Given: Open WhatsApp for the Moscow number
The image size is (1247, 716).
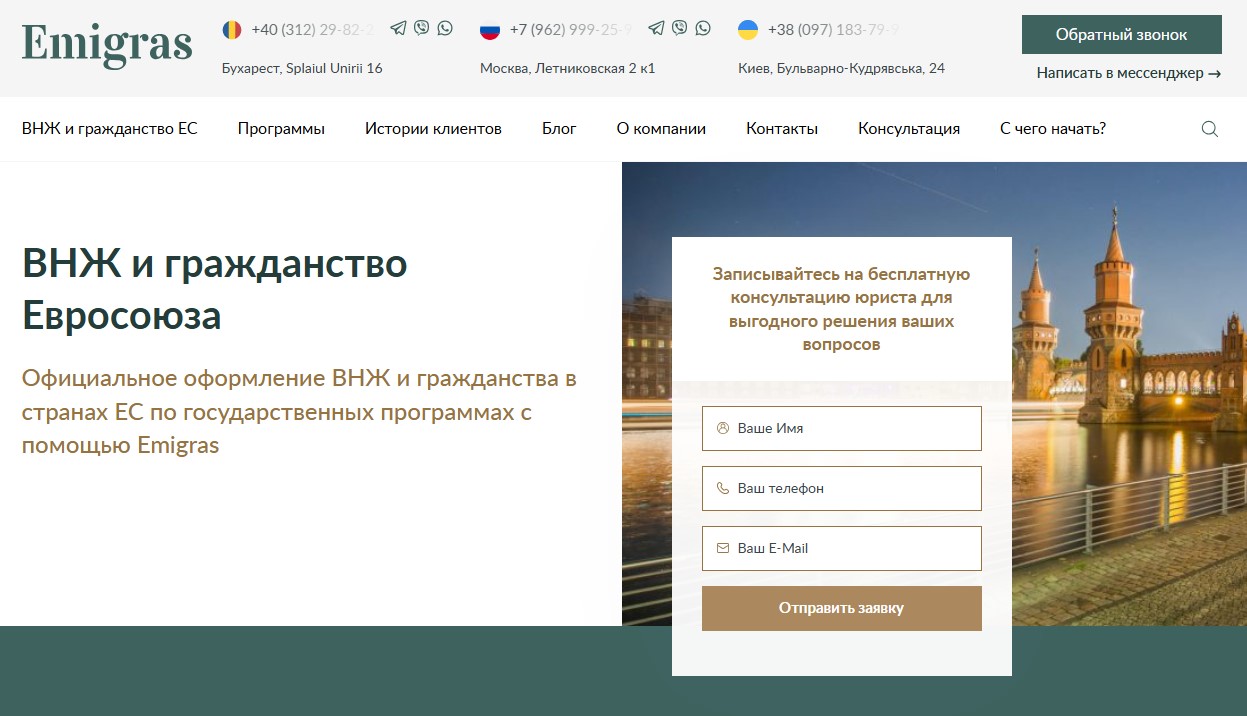Looking at the screenshot, I should (x=703, y=28).
